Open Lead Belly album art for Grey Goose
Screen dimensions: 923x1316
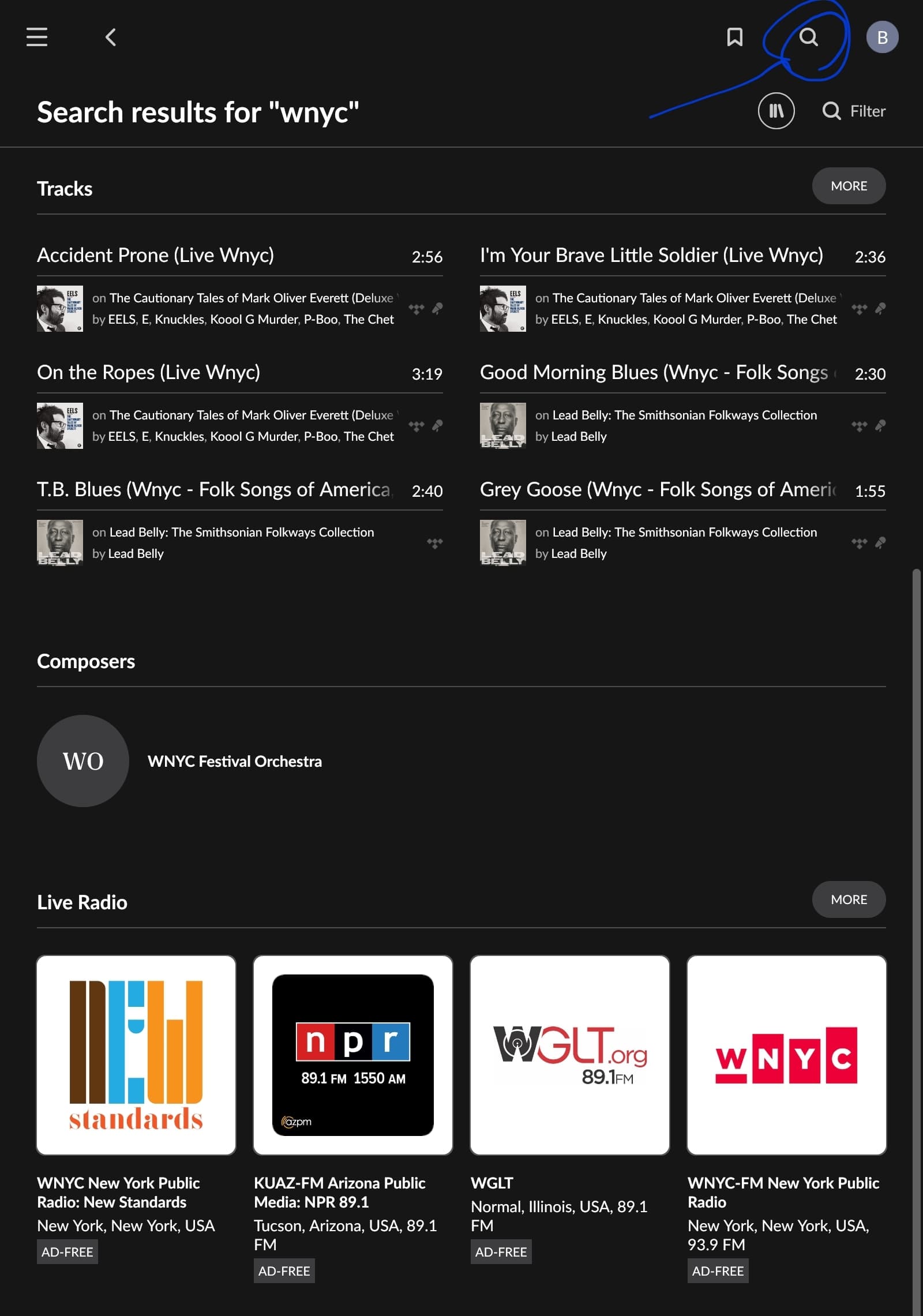(503, 543)
